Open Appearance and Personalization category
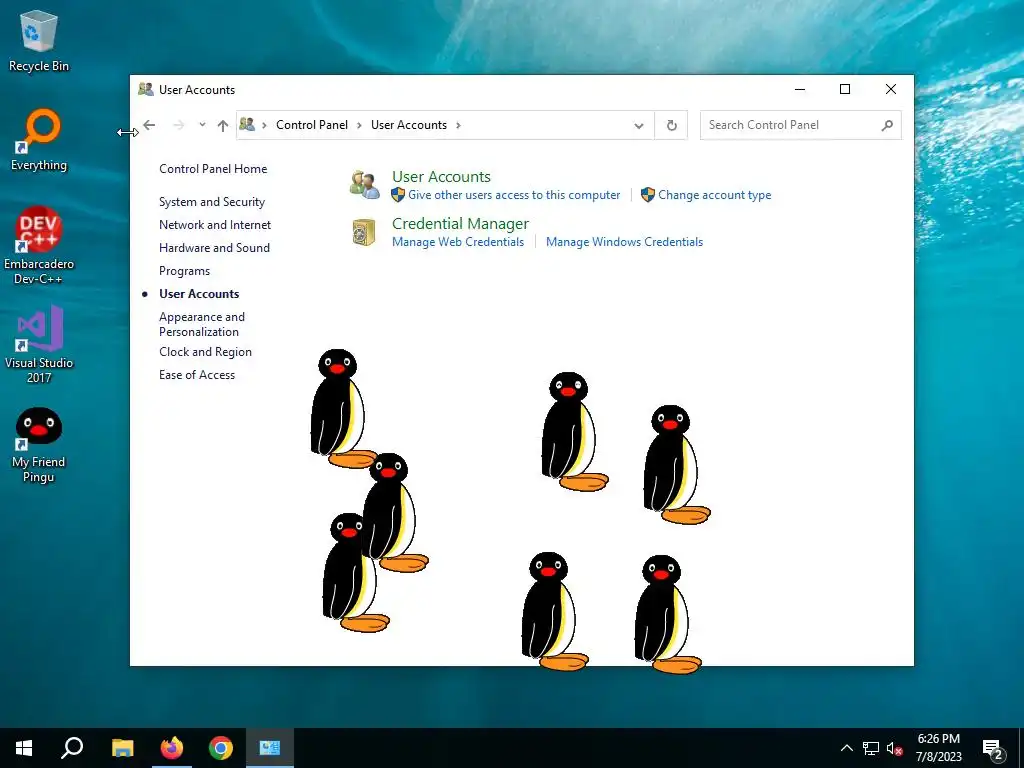Image resolution: width=1024 pixels, height=768 pixels. tap(202, 324)
